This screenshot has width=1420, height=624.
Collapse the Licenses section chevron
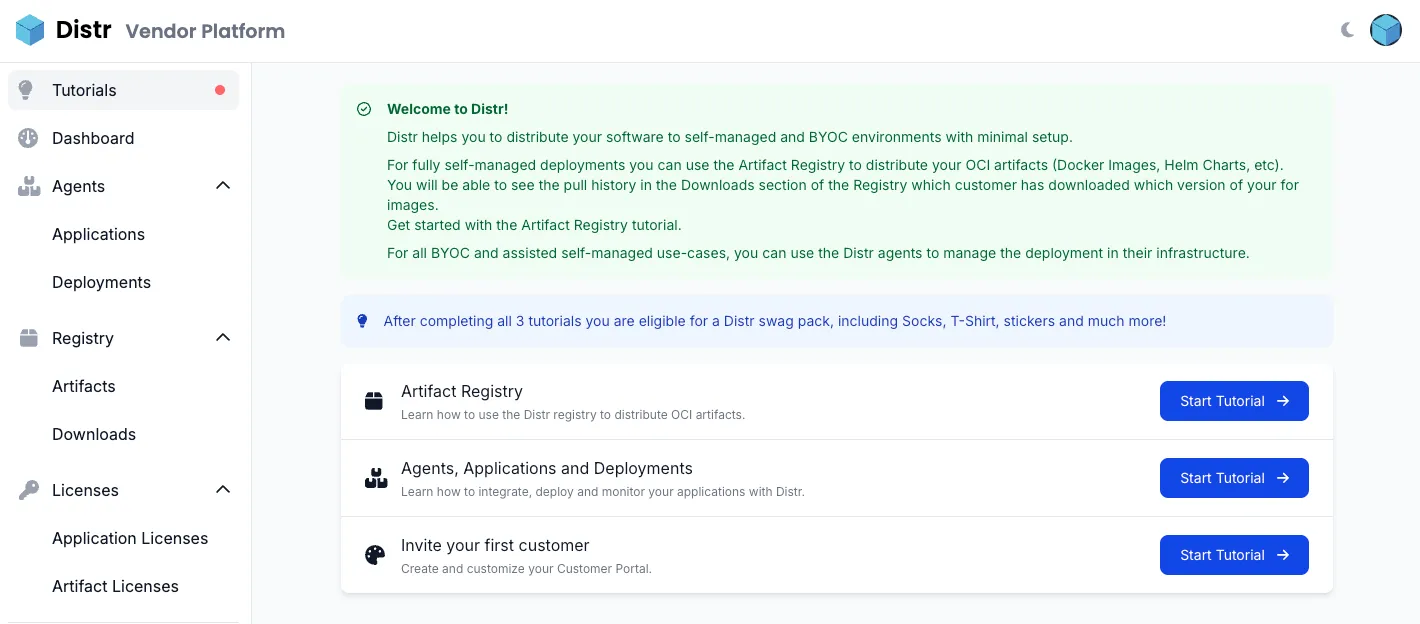[223, 490]
